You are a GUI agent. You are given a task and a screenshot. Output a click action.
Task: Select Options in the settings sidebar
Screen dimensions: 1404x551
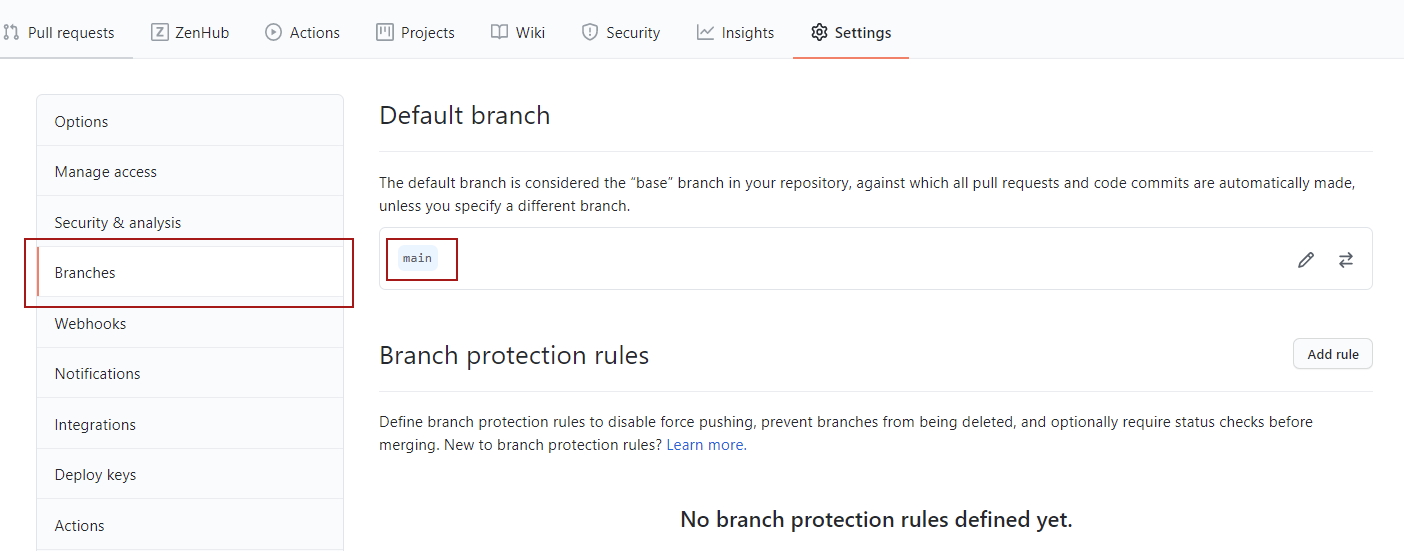(190, 121)
